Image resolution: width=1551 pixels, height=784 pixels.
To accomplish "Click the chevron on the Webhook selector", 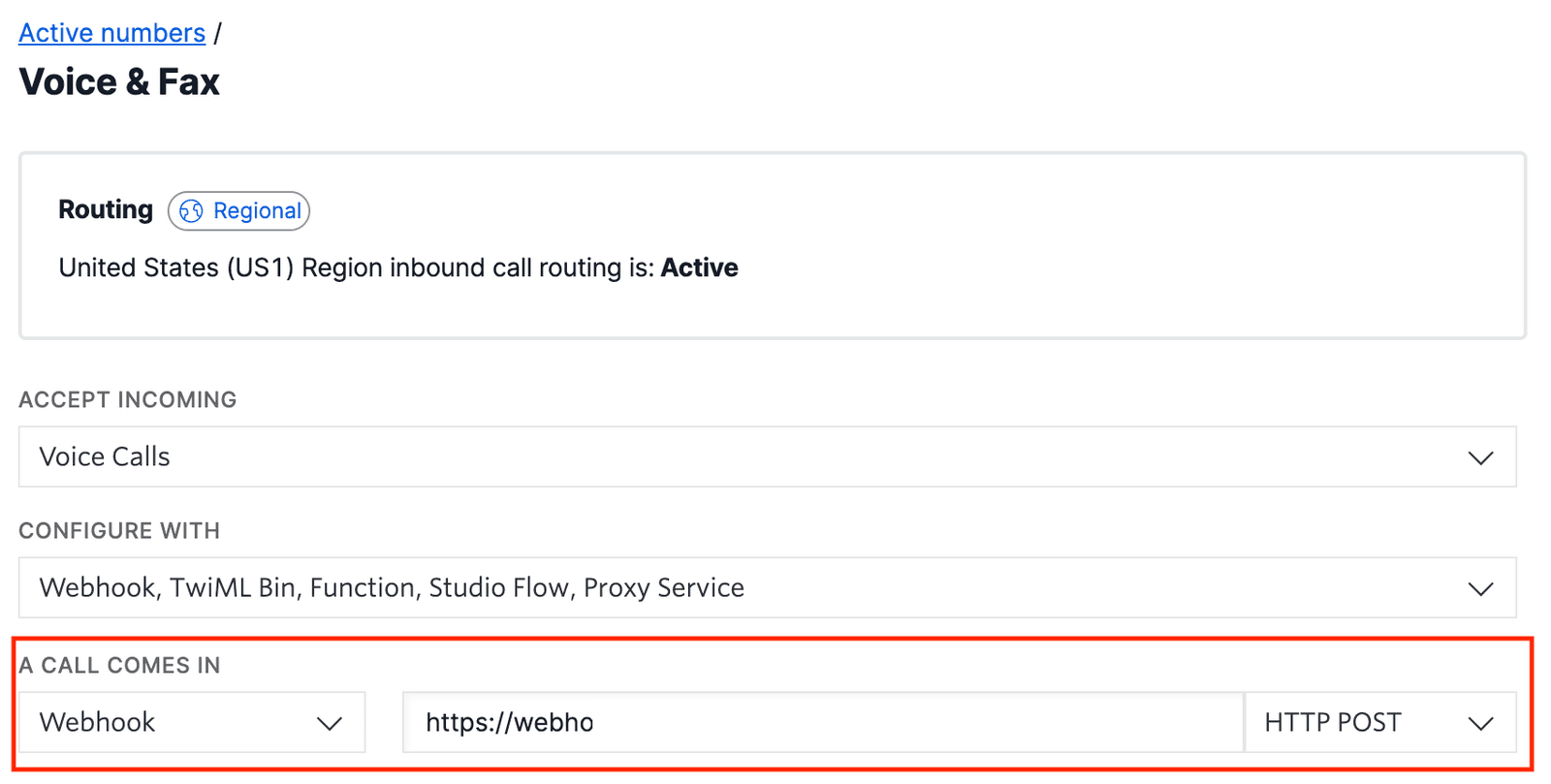I will tap(331, 721).
